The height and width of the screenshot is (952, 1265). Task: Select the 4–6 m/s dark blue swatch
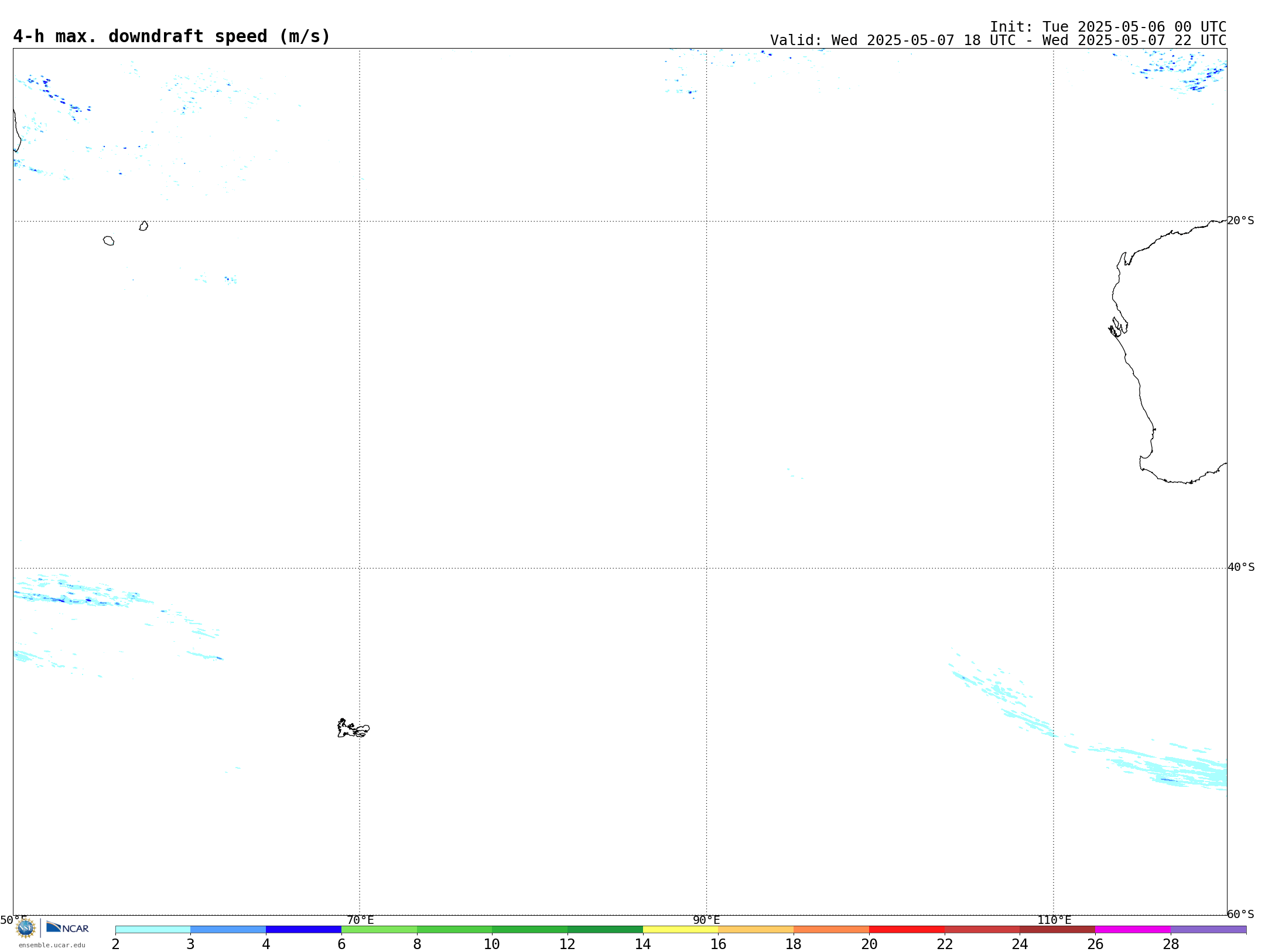tap(304, 929)
